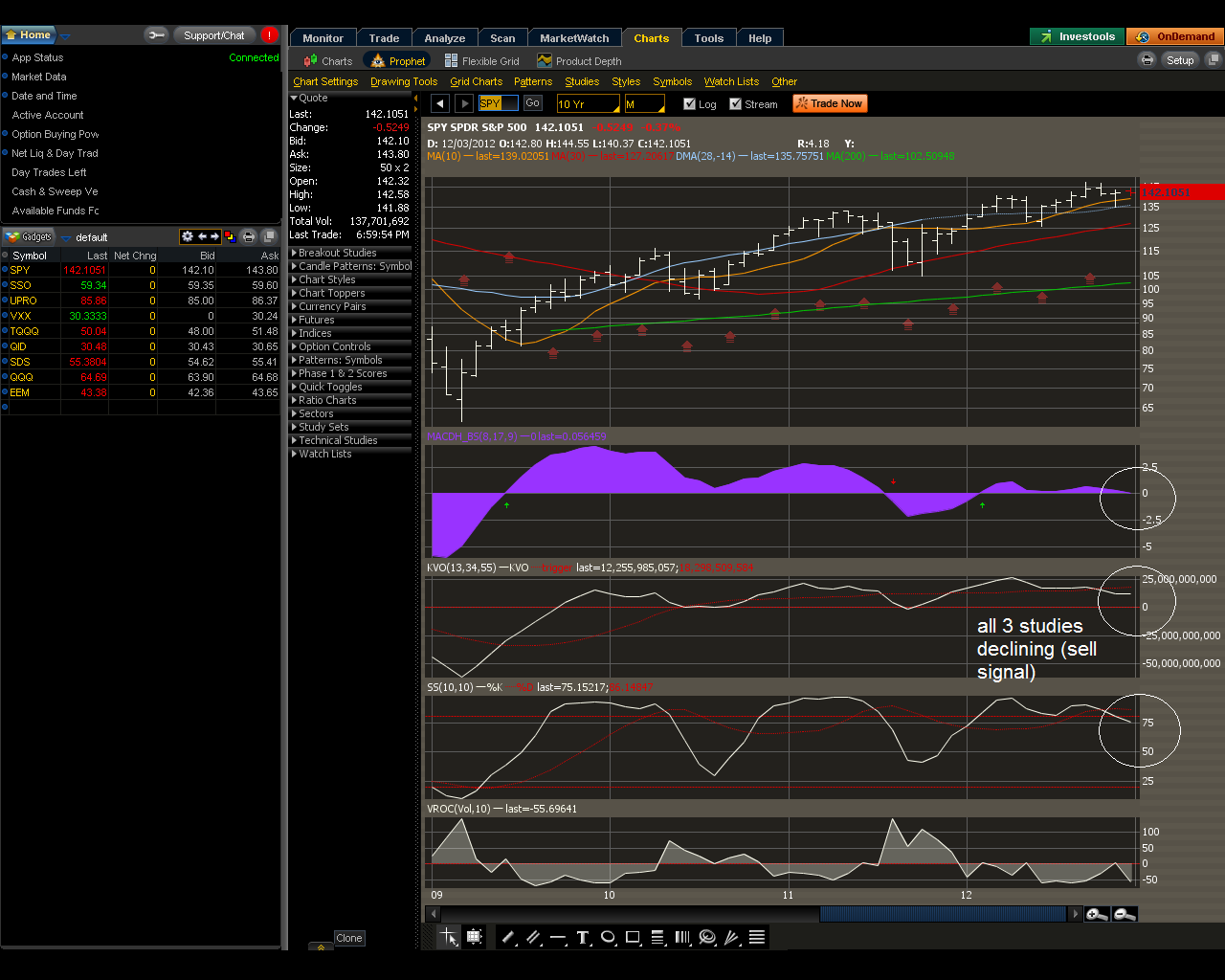The image size is (1225, 980).
Task: Open the Prophet subtab
Action: coord(398,60)
